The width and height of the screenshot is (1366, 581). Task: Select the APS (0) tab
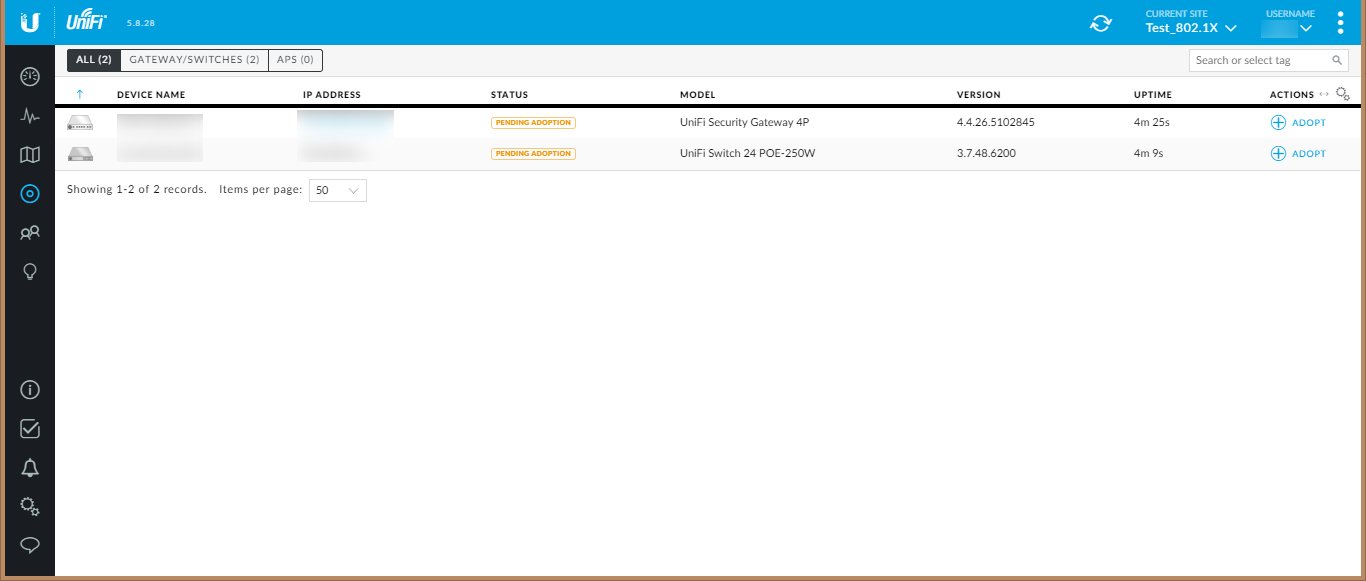295,60
